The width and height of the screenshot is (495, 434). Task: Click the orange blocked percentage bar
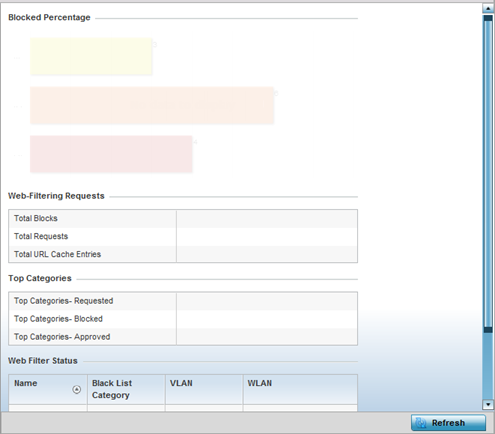[x=152, y=105]
